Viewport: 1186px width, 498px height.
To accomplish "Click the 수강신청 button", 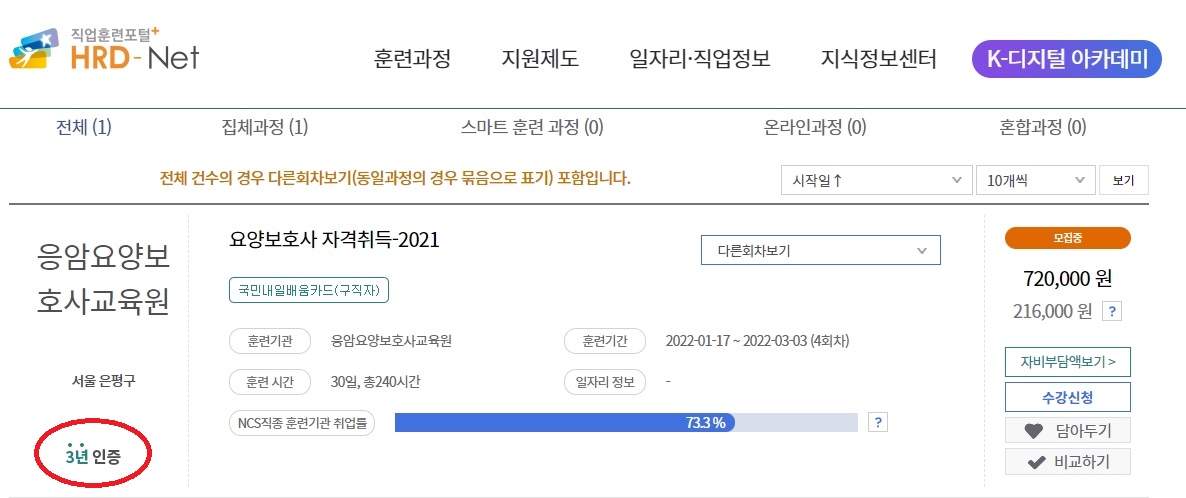I will 1067,397.
